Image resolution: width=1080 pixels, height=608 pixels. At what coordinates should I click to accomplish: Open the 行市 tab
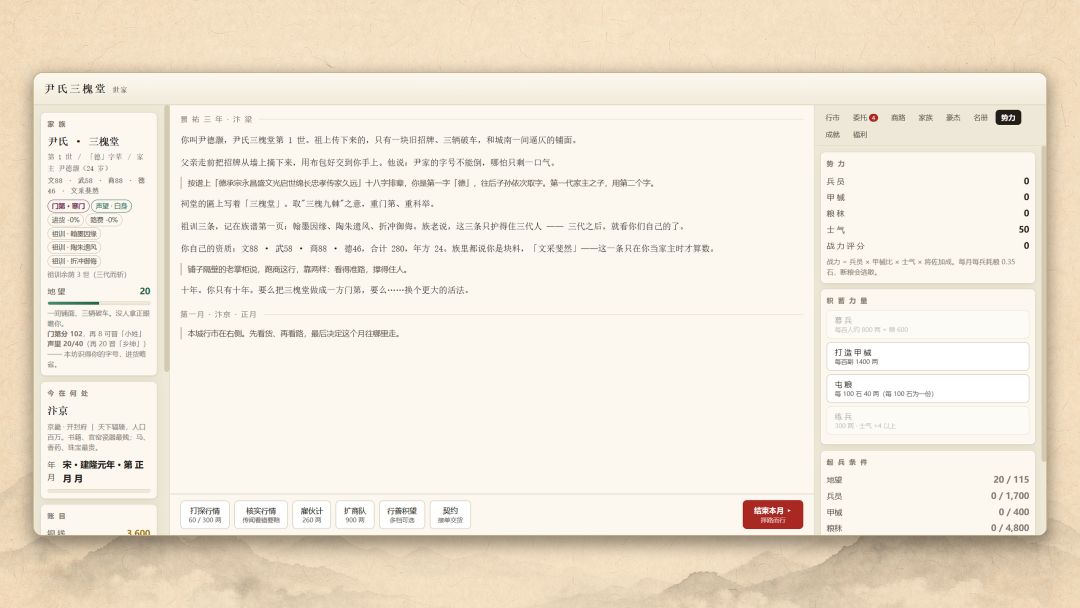click(832, 118)
